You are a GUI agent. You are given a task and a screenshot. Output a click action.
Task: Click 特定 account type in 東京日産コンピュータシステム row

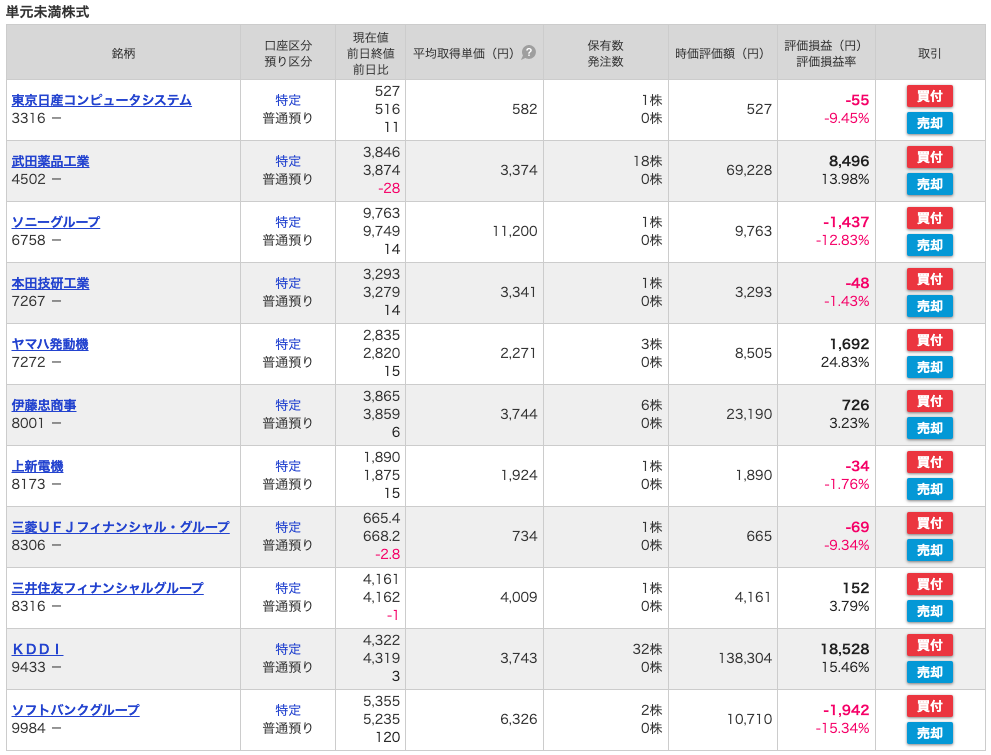pyautogui.click(x=288, y=100)
